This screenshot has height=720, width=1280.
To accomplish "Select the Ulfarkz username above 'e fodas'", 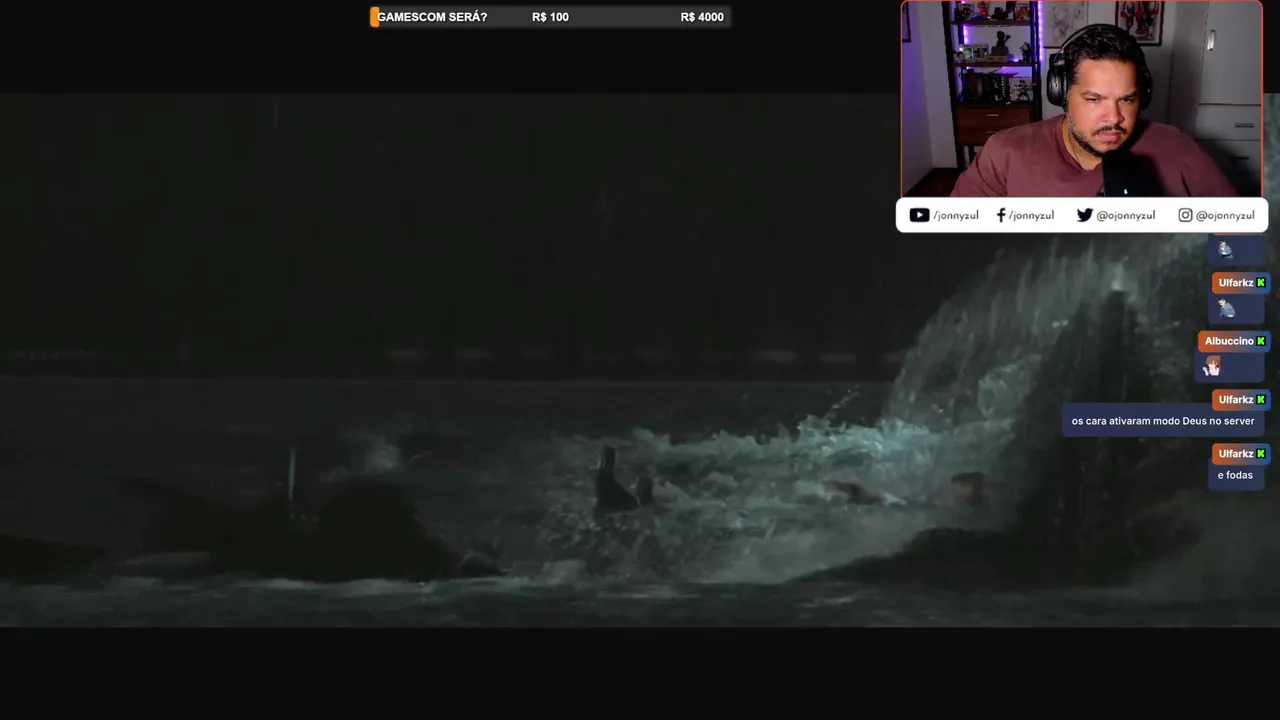I will click(x=1236, y=454).
